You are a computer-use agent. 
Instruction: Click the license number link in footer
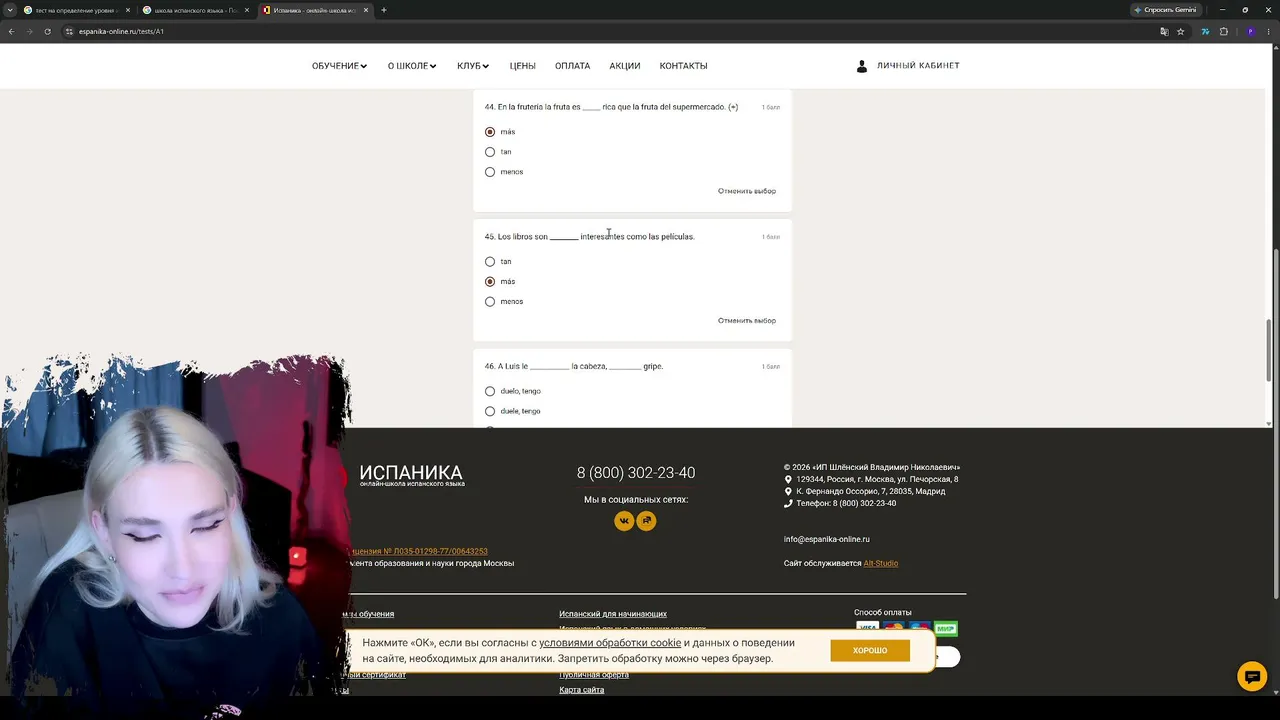click(419, 551)
